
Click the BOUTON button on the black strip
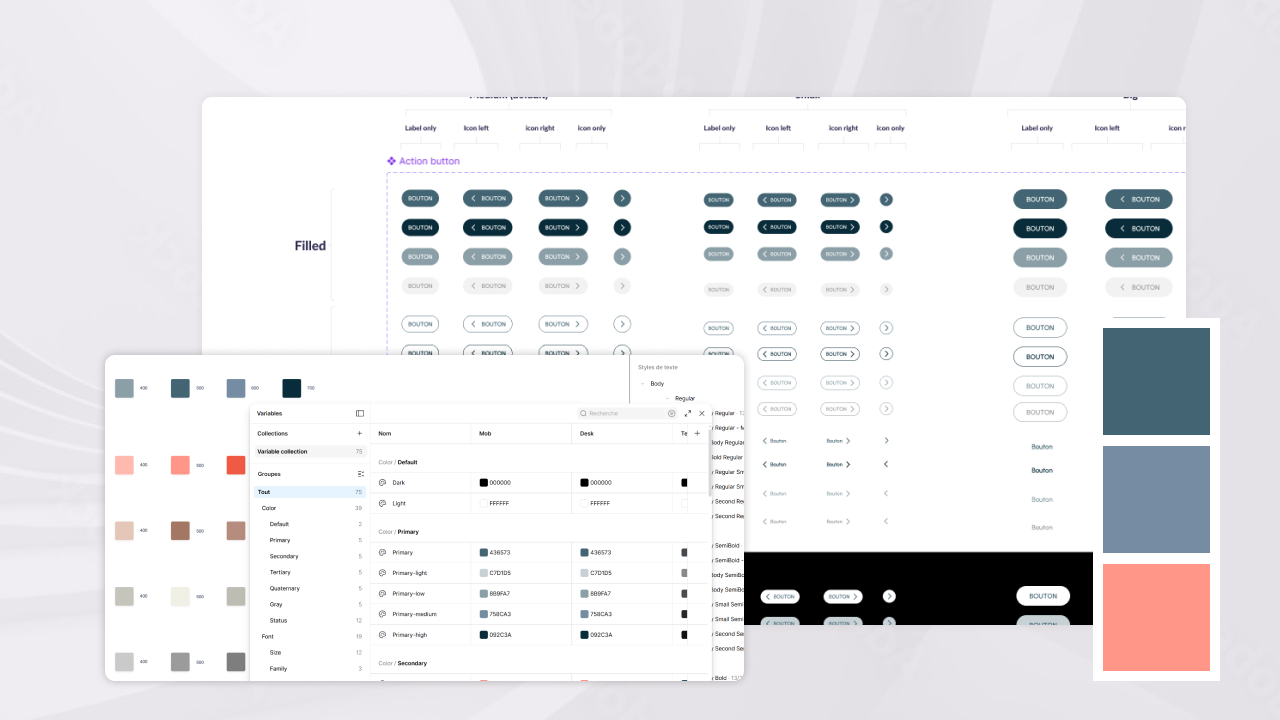(x=1043, y=596)
